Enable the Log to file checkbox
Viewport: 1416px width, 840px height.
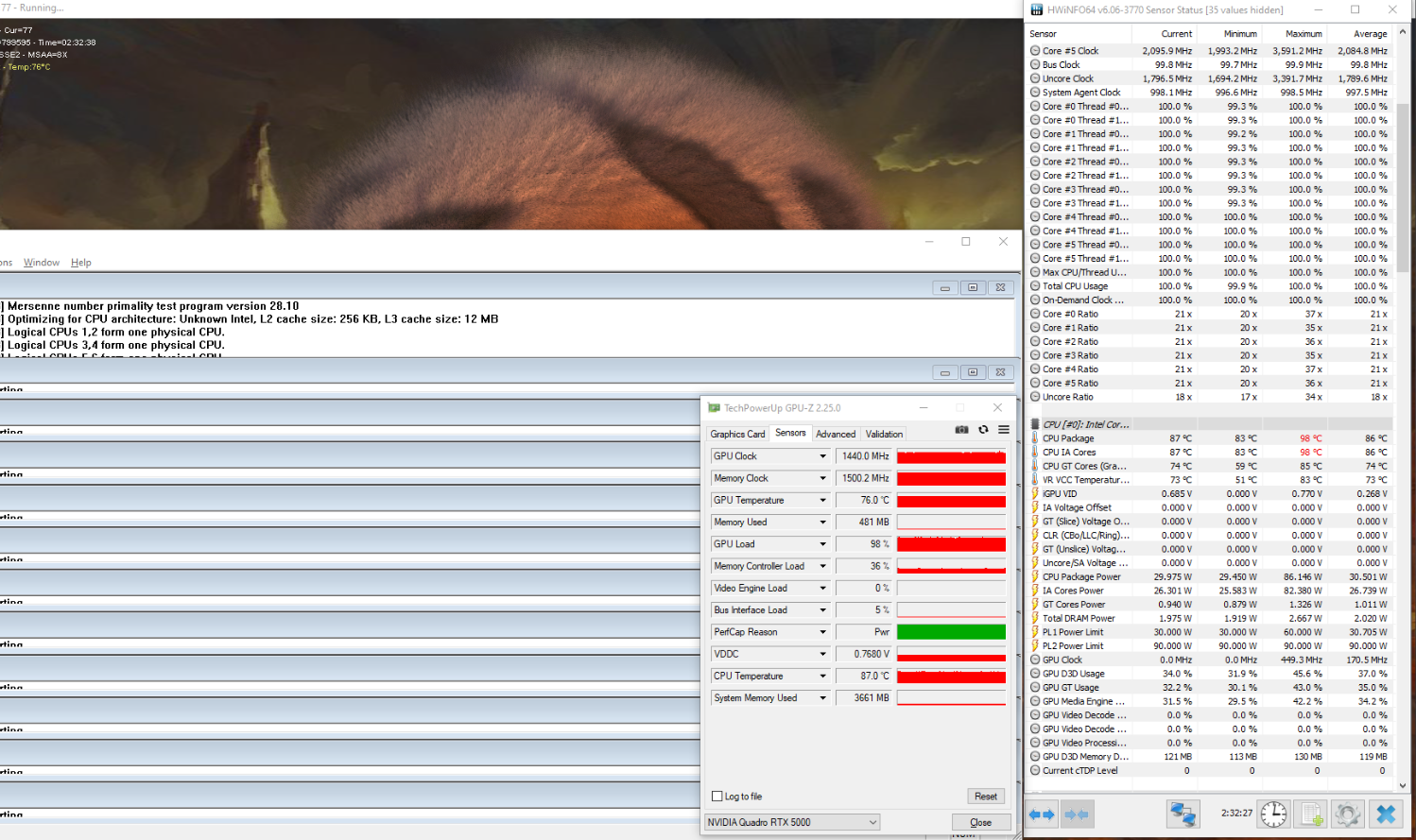717,797
